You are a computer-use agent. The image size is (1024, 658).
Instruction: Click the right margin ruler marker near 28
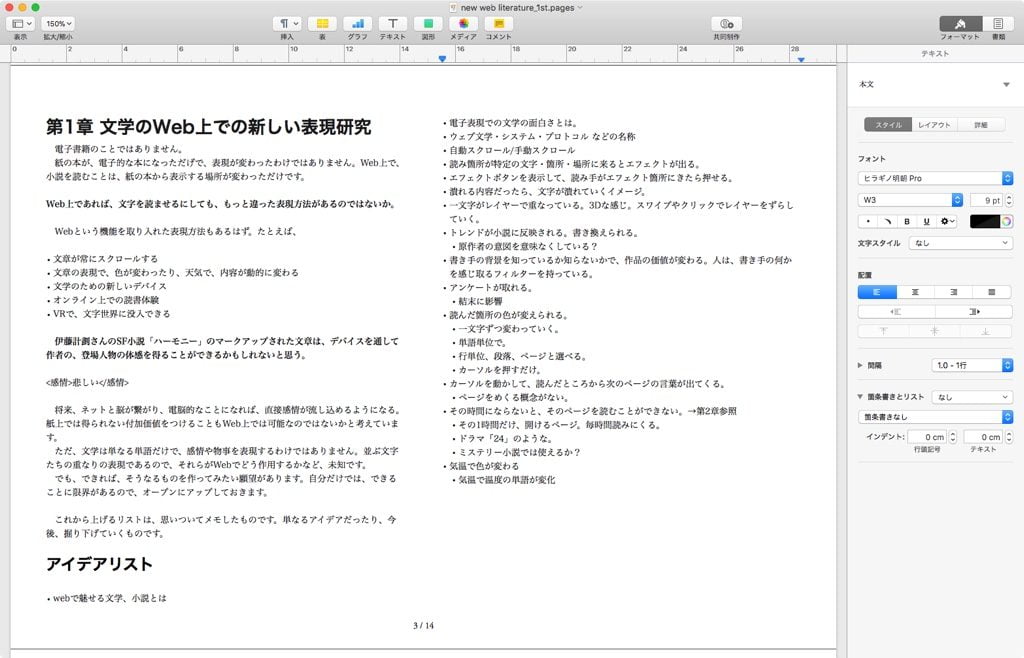[x=801, y=59]
